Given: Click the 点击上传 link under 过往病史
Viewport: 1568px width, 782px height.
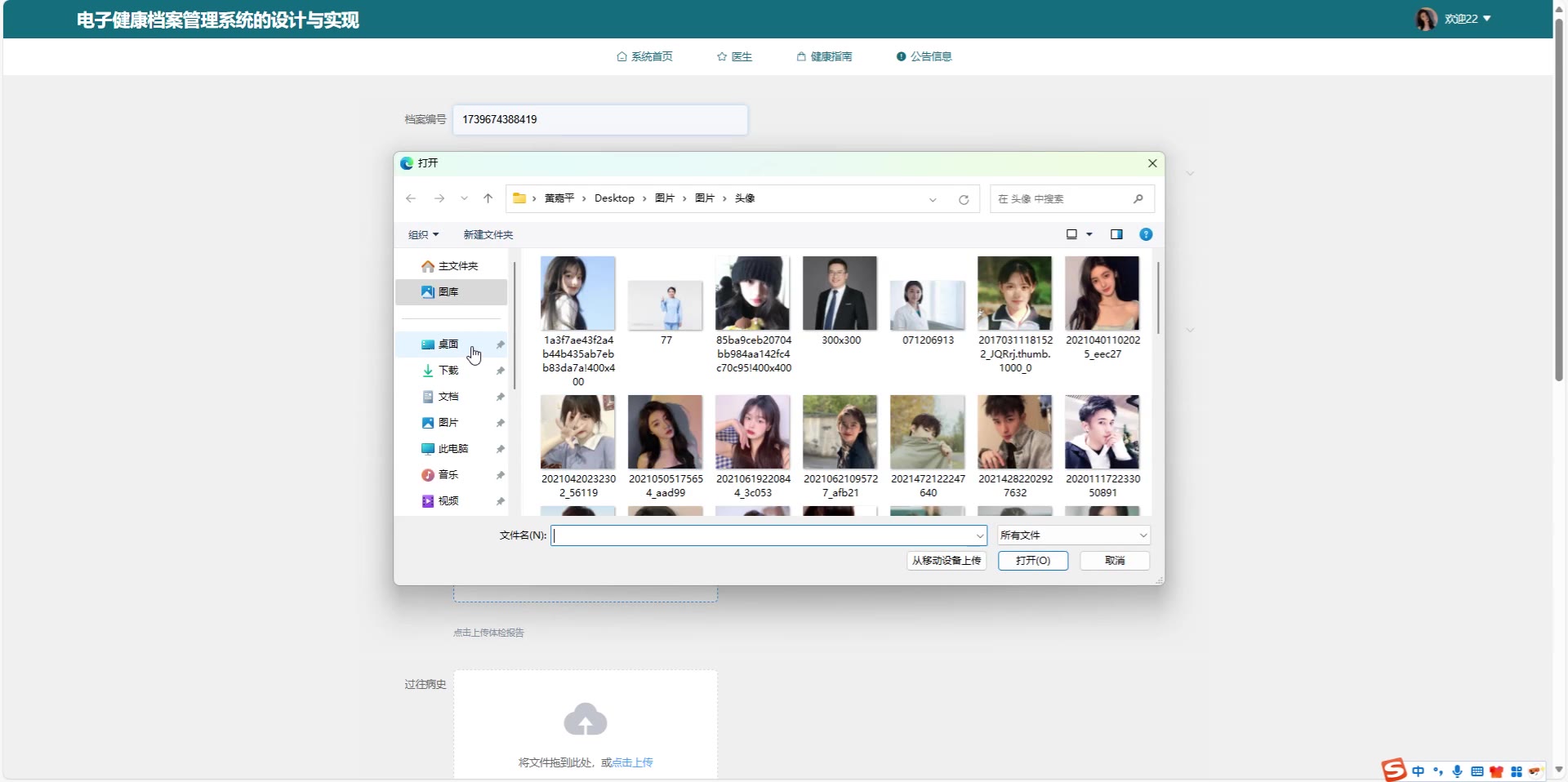Looking at the screenshot, I should (632, 762).
